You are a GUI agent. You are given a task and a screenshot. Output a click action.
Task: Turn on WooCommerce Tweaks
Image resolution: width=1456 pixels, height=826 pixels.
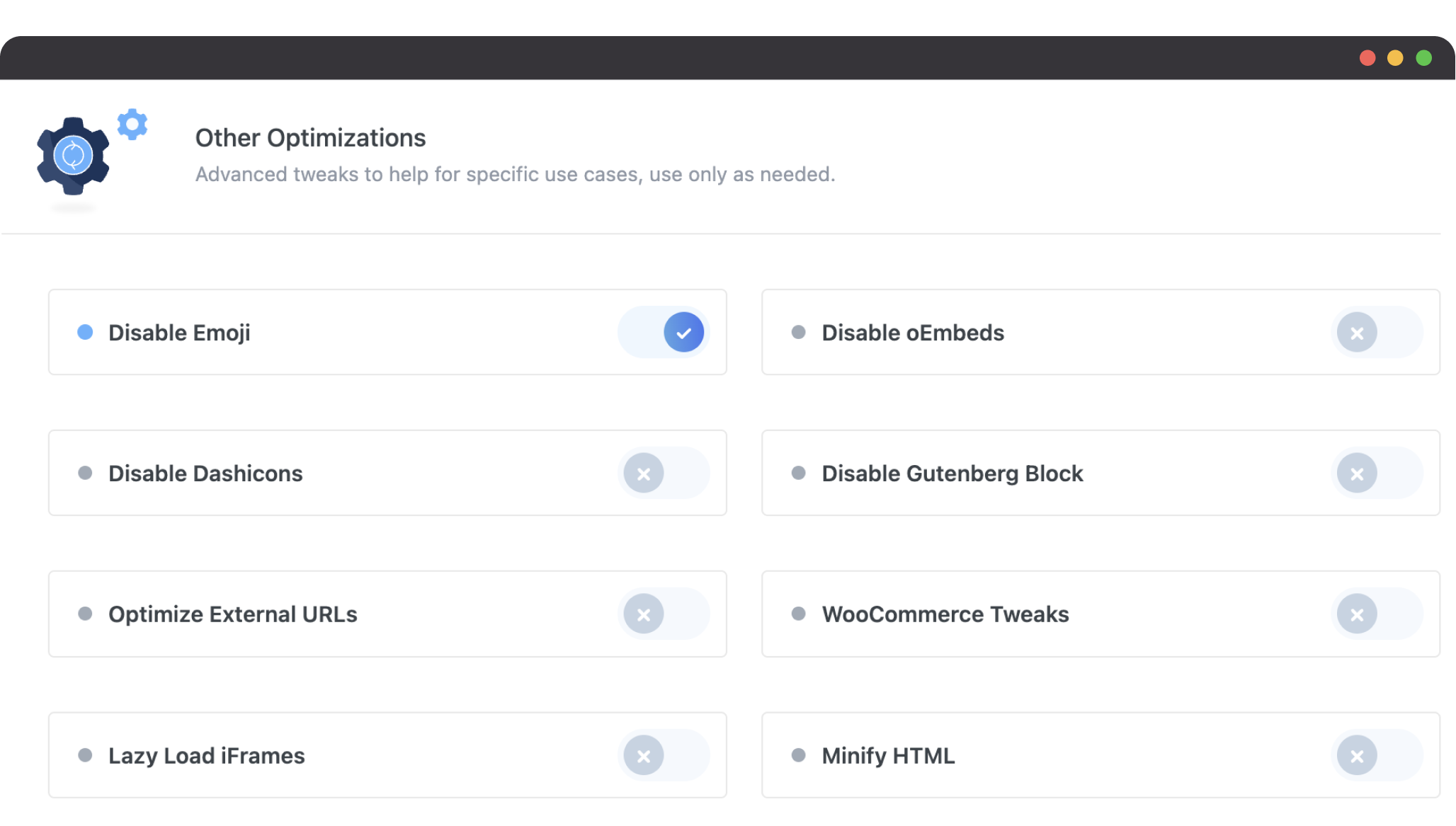click(x=1376, y=614)
